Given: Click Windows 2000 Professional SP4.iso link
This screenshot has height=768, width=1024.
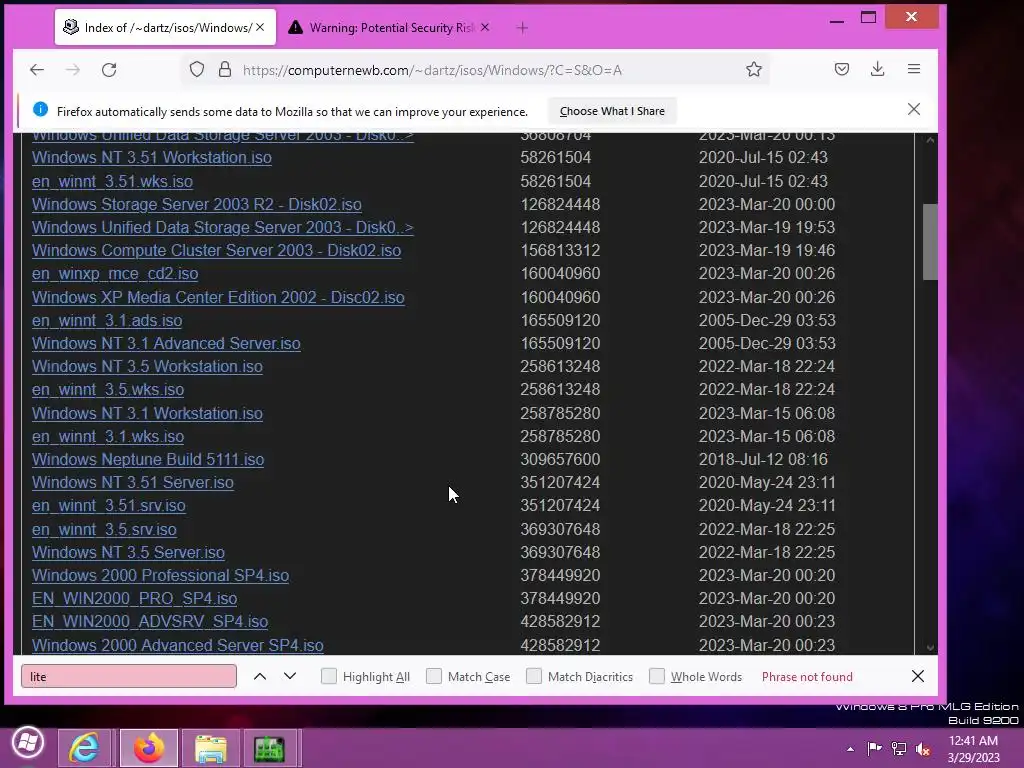Looking at the screenshot, I should tap(160, 575).
